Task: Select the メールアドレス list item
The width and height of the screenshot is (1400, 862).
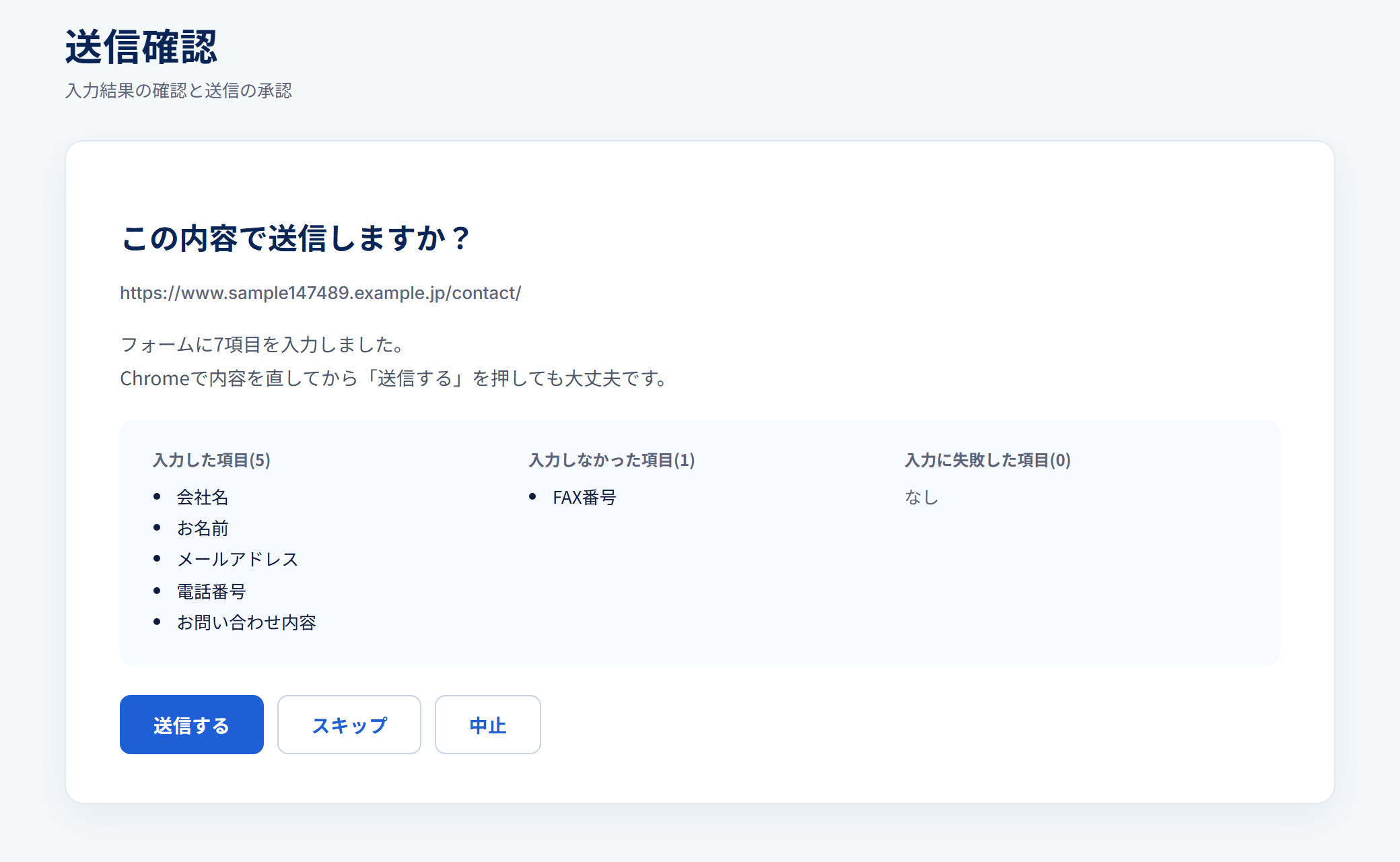Action: pyautogui.click(x=238, y=559)
